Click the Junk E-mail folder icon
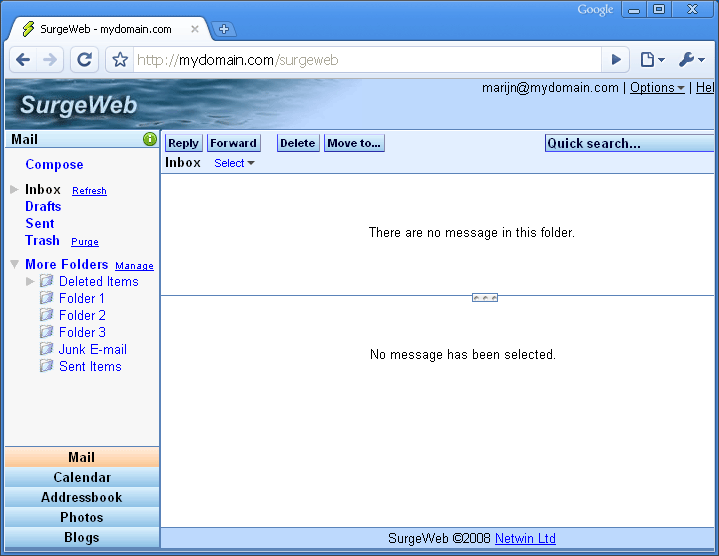 pyautogui.click(x=46, y=349)
